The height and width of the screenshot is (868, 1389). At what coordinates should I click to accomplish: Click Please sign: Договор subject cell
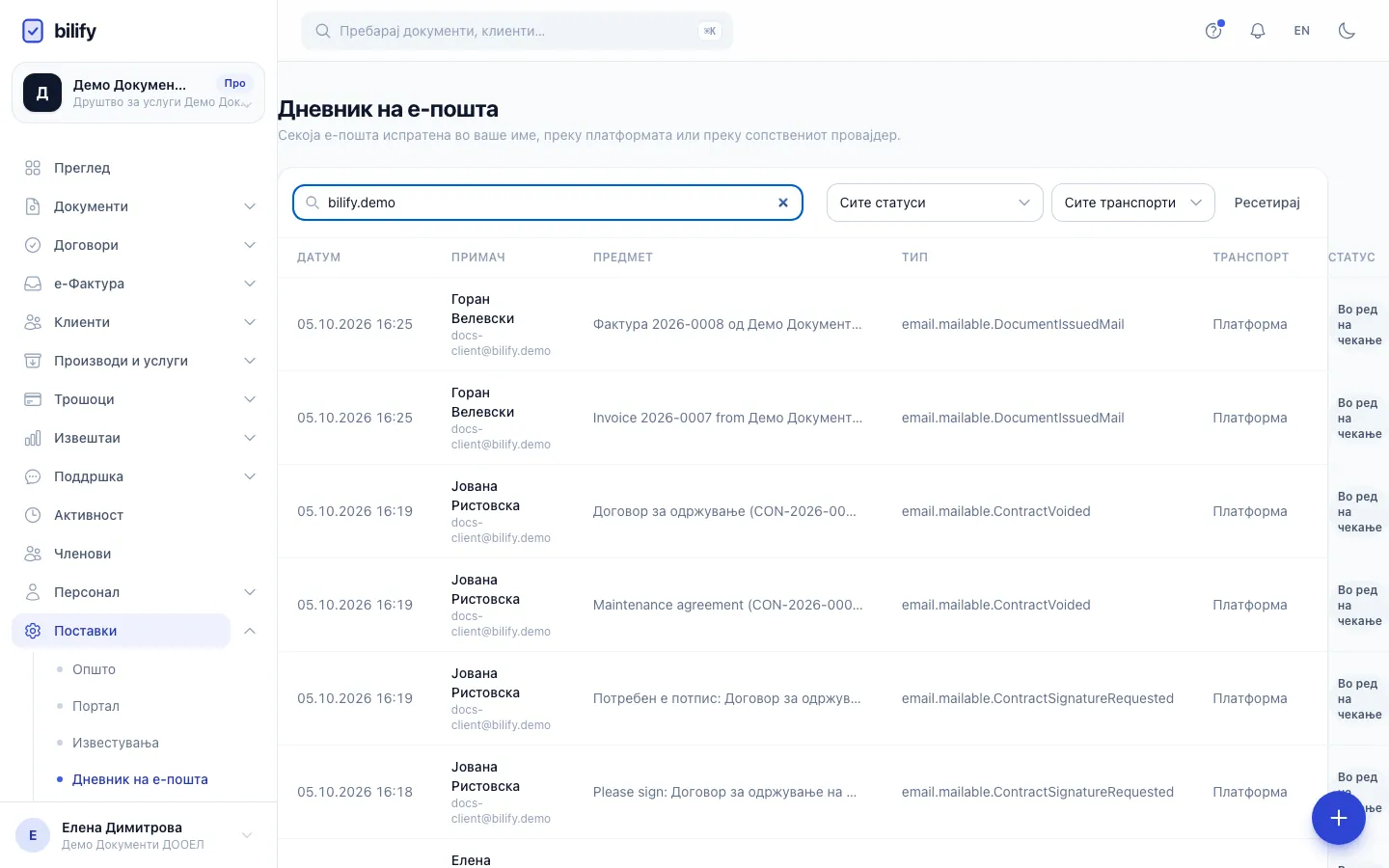point(724,792)
